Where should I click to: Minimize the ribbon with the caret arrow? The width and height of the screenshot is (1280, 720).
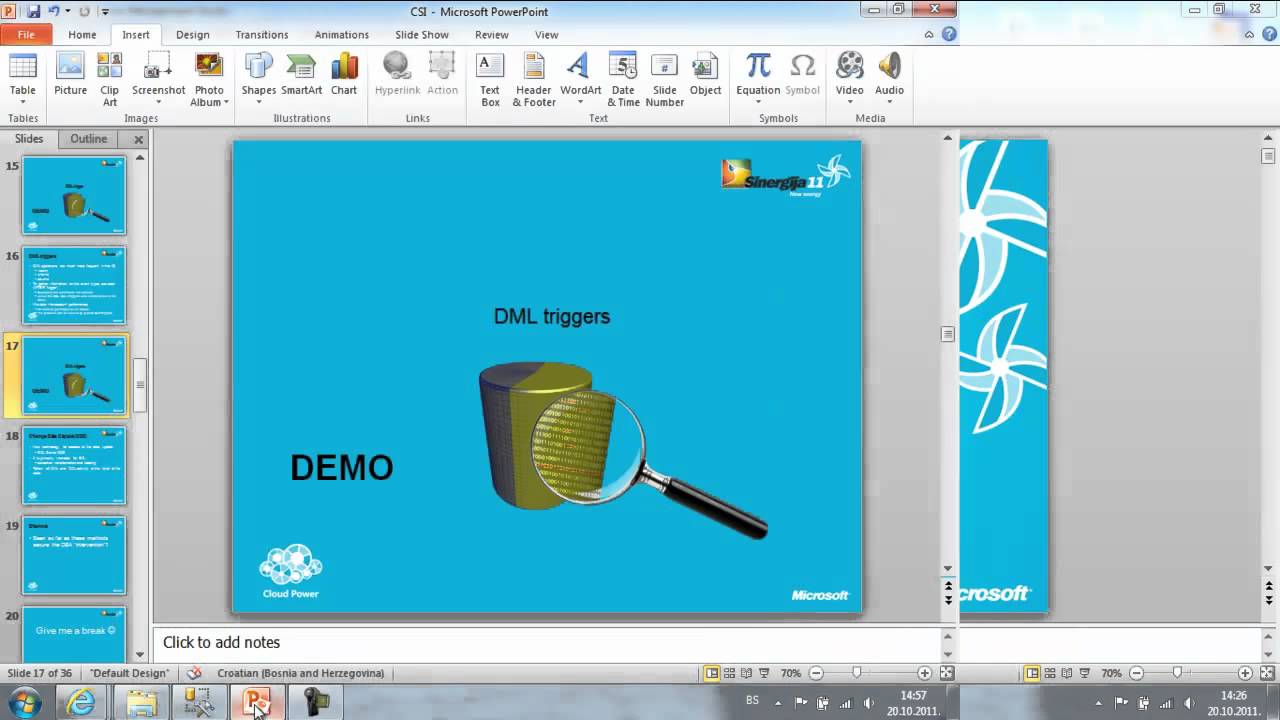click(929, 34)
